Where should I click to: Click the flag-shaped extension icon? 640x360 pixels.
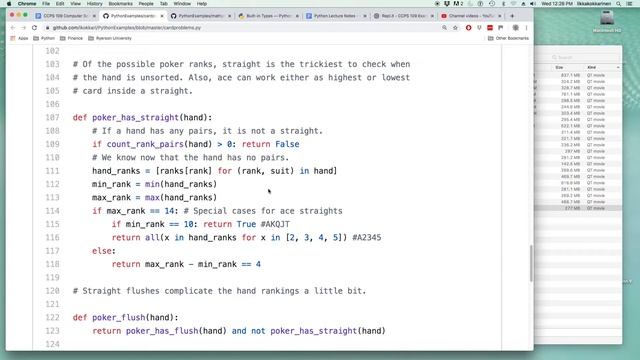tap(501, 28)
